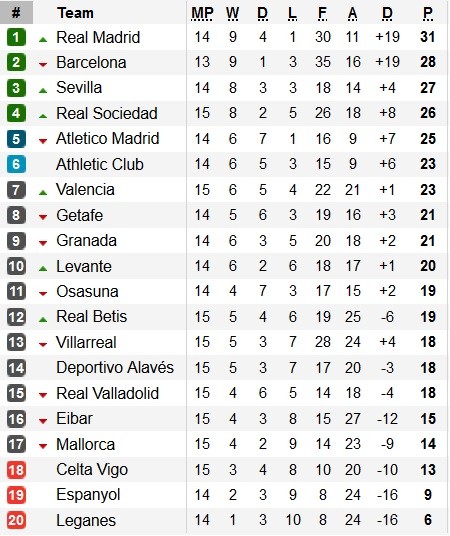Image resolution: width=450 pixels, height=536 pixels.
Task: Open the Atletico Madrid team link
Action: click(108, 138)
